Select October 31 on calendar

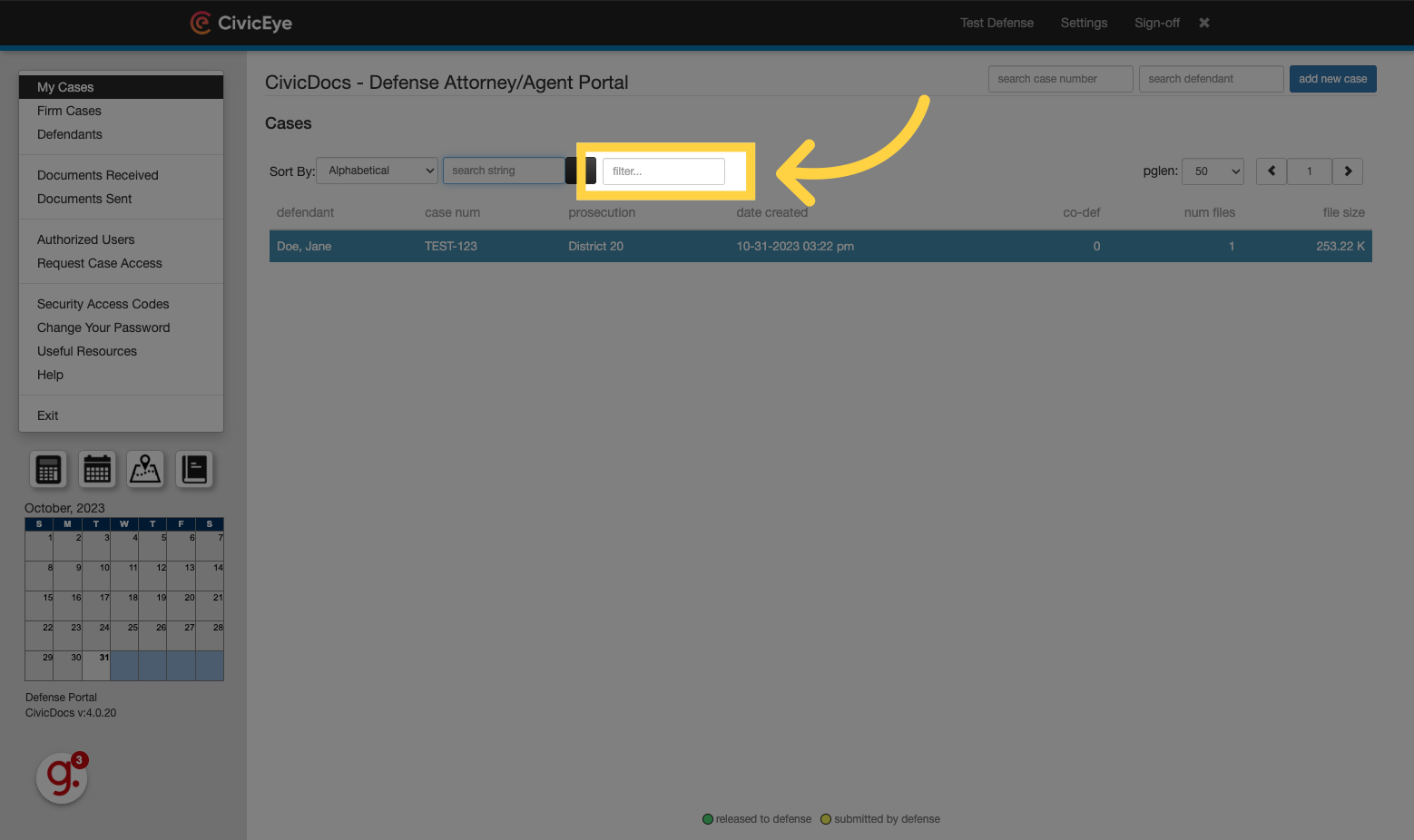96,666
